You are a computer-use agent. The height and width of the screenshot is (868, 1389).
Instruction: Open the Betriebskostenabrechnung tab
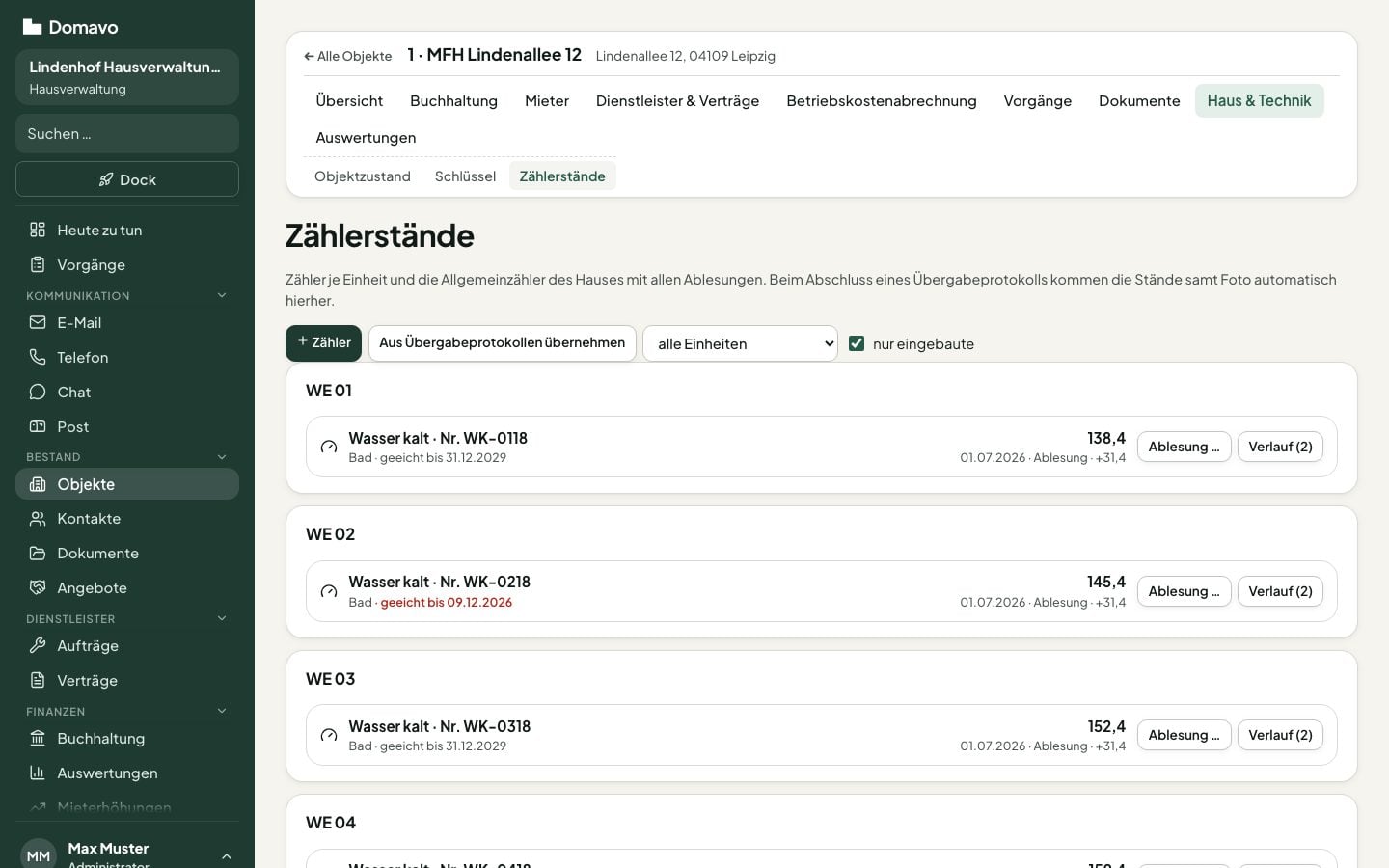tap(881, 100)
